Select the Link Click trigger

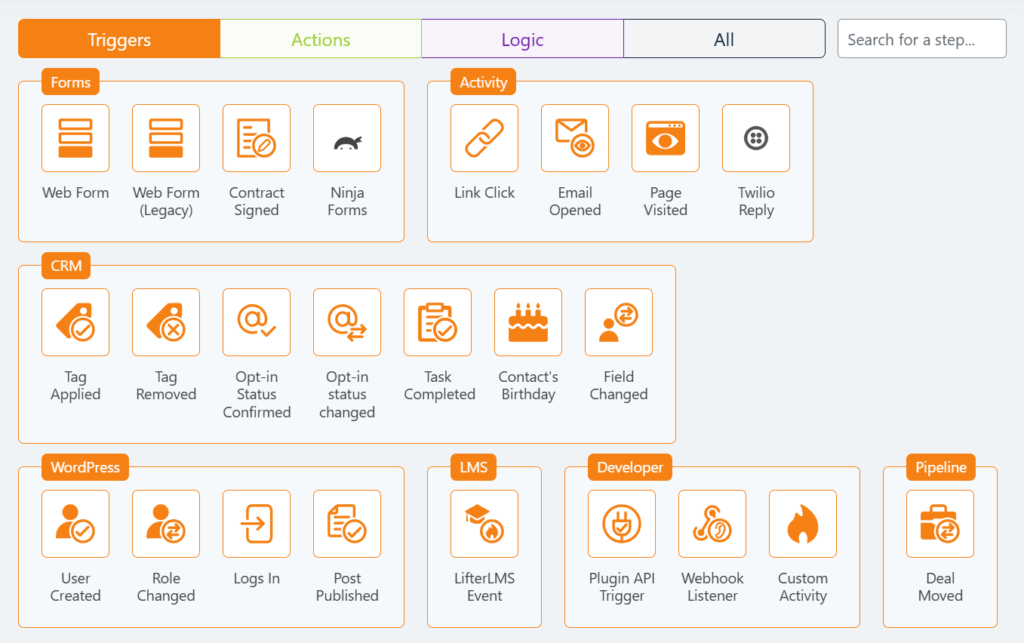(x=484, y=138)
